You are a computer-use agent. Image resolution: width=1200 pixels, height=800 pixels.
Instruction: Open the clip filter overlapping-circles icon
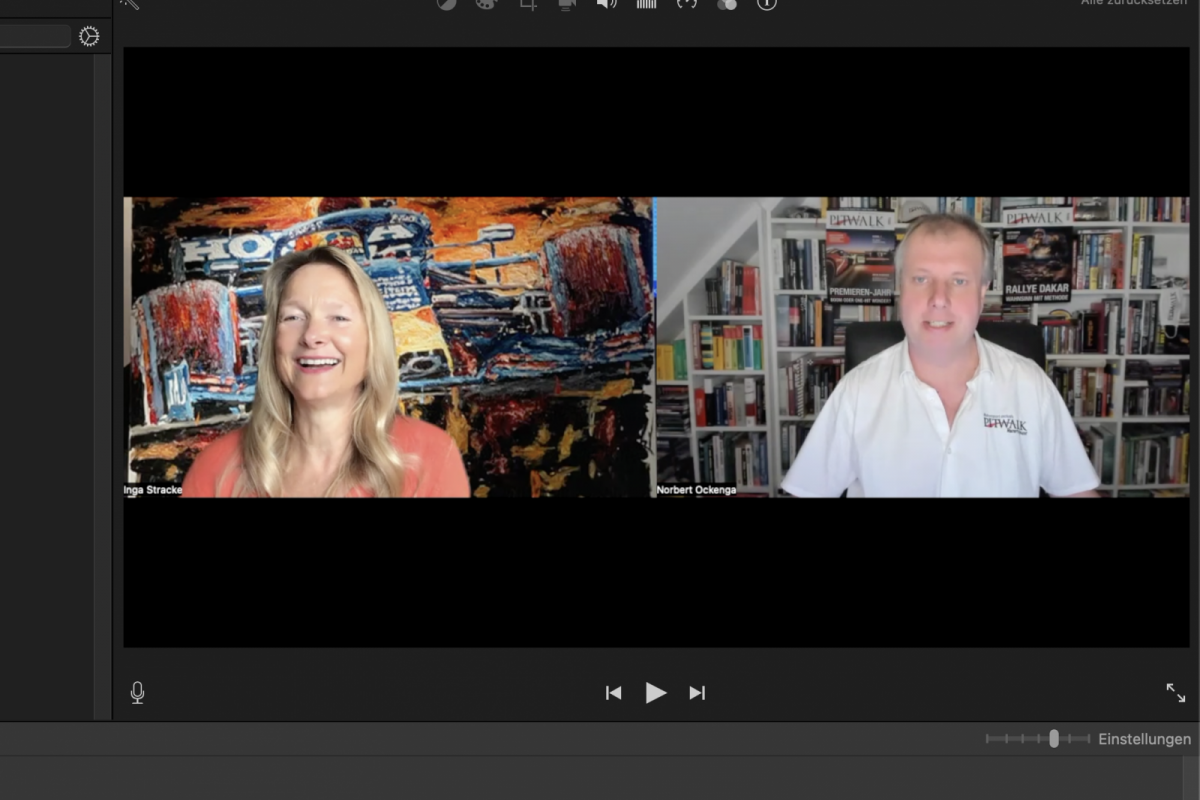[x=727, y=4]
